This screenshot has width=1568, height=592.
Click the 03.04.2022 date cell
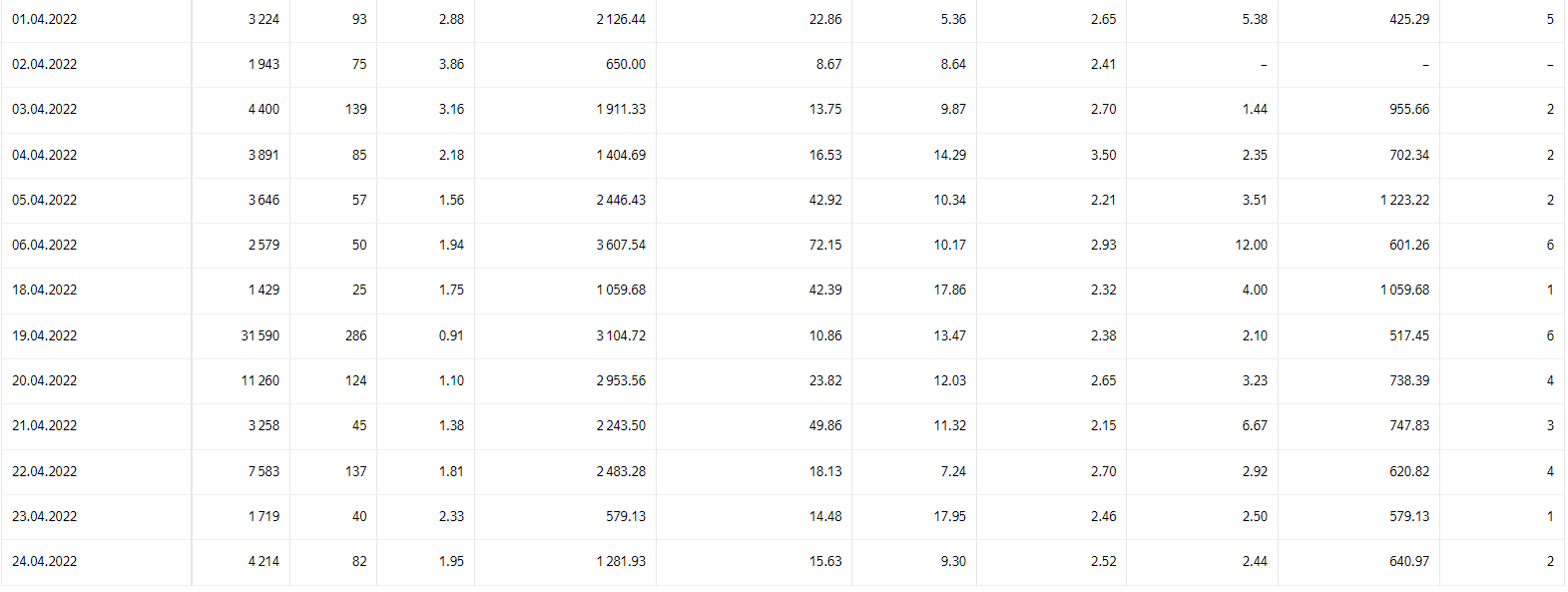pyautogui.click(x=45, y=109)
